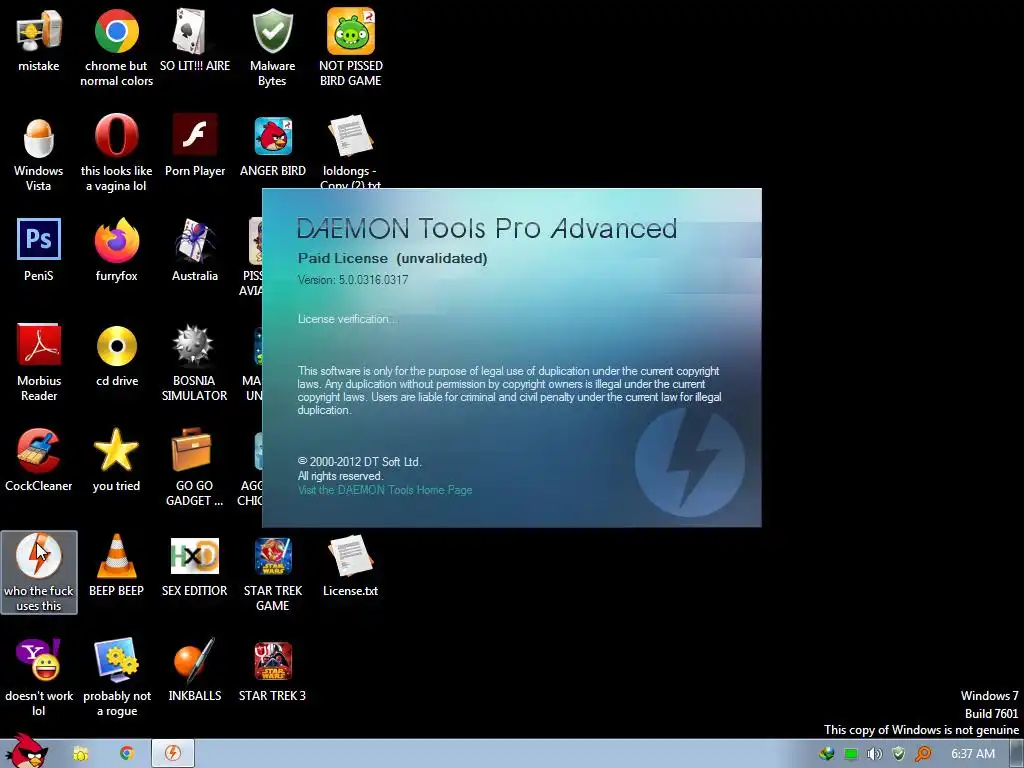The height and width of the screenshot is (768, 1024).
Task: Open the green shield security tray icon
Action: click(899, 754)
